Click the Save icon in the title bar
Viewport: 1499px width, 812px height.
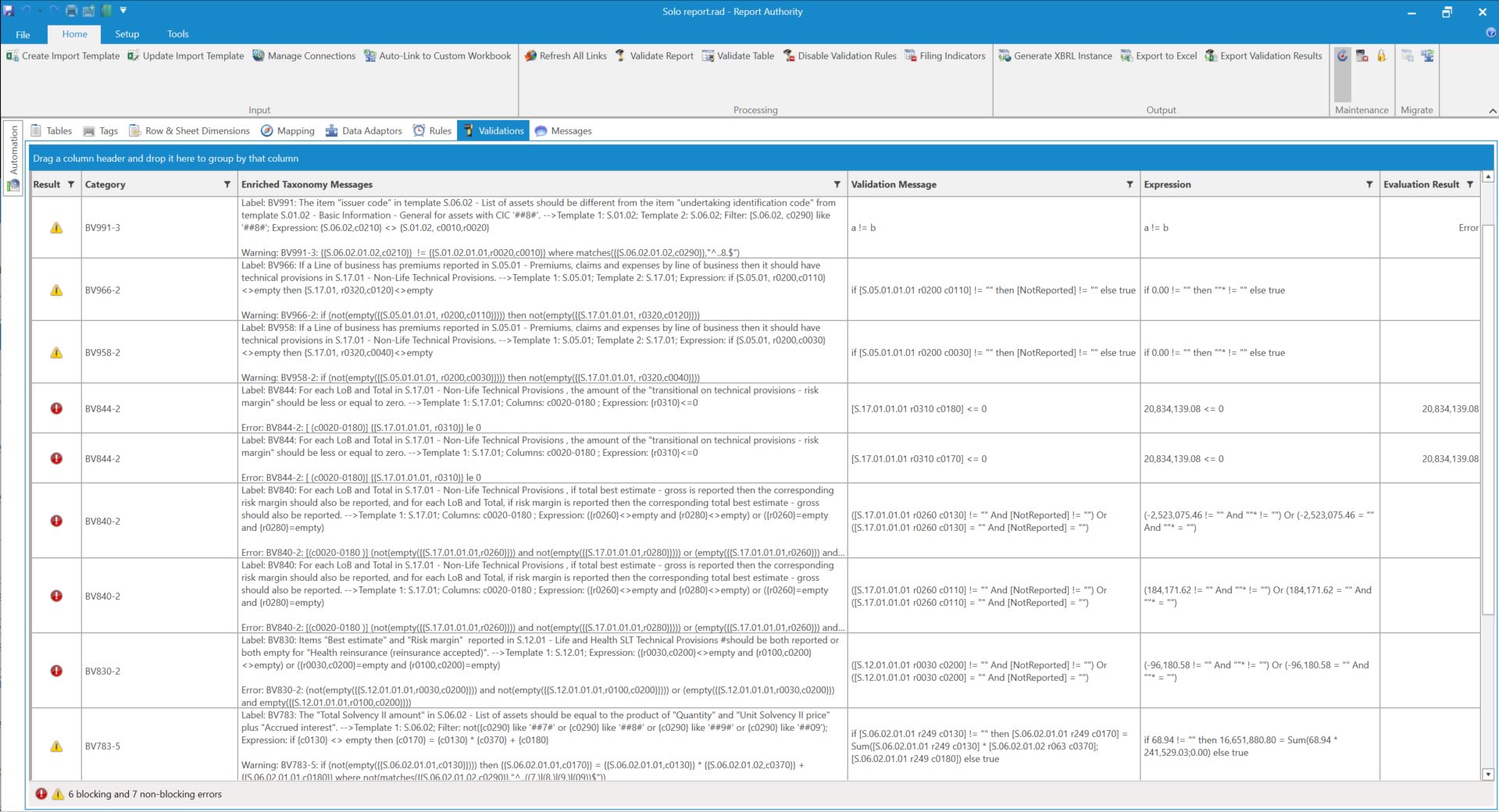(x=9, y=11)
